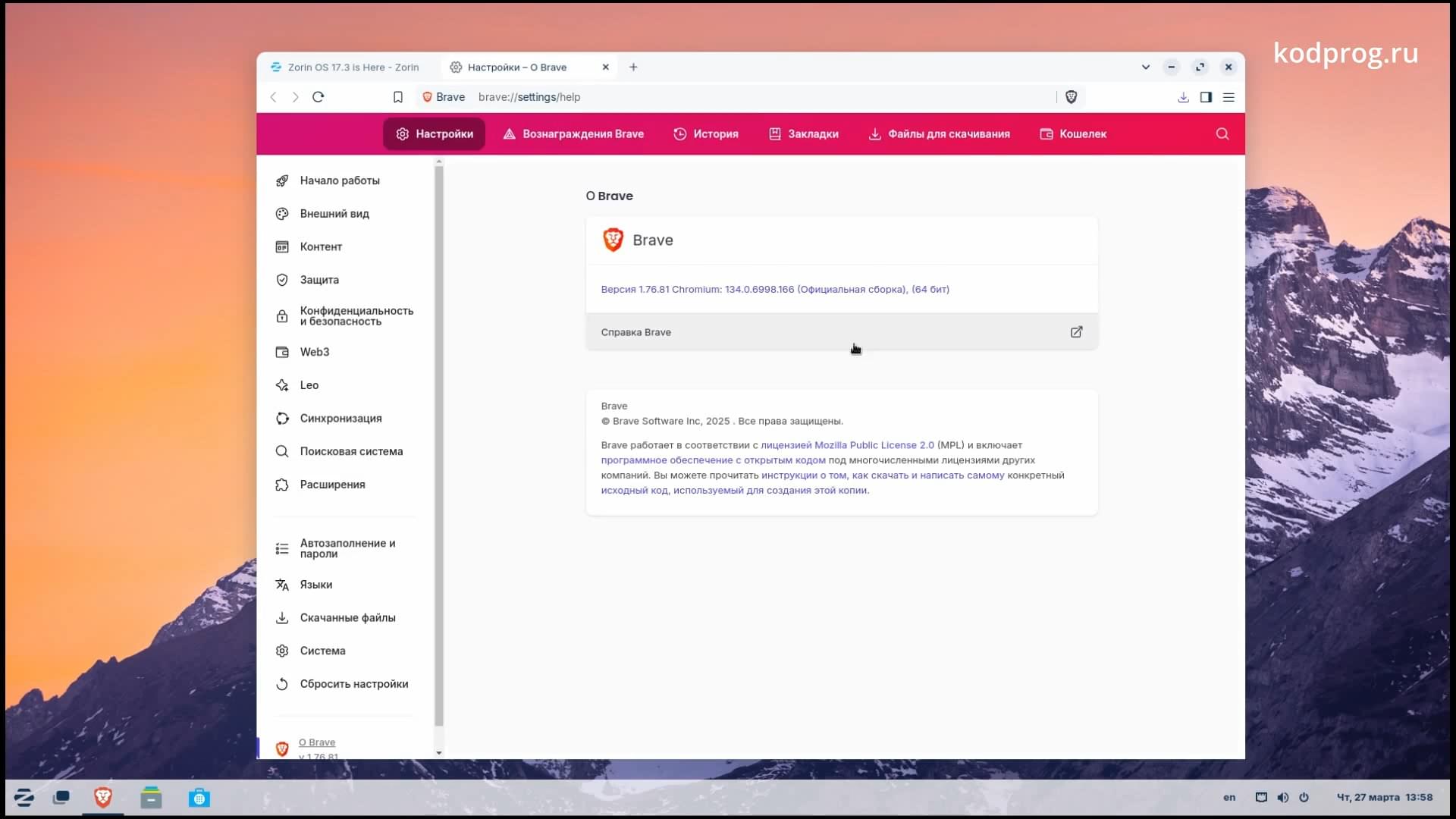Open the downloads icon in browser toolbar

pyautogui.click(x=1183, y=97)
